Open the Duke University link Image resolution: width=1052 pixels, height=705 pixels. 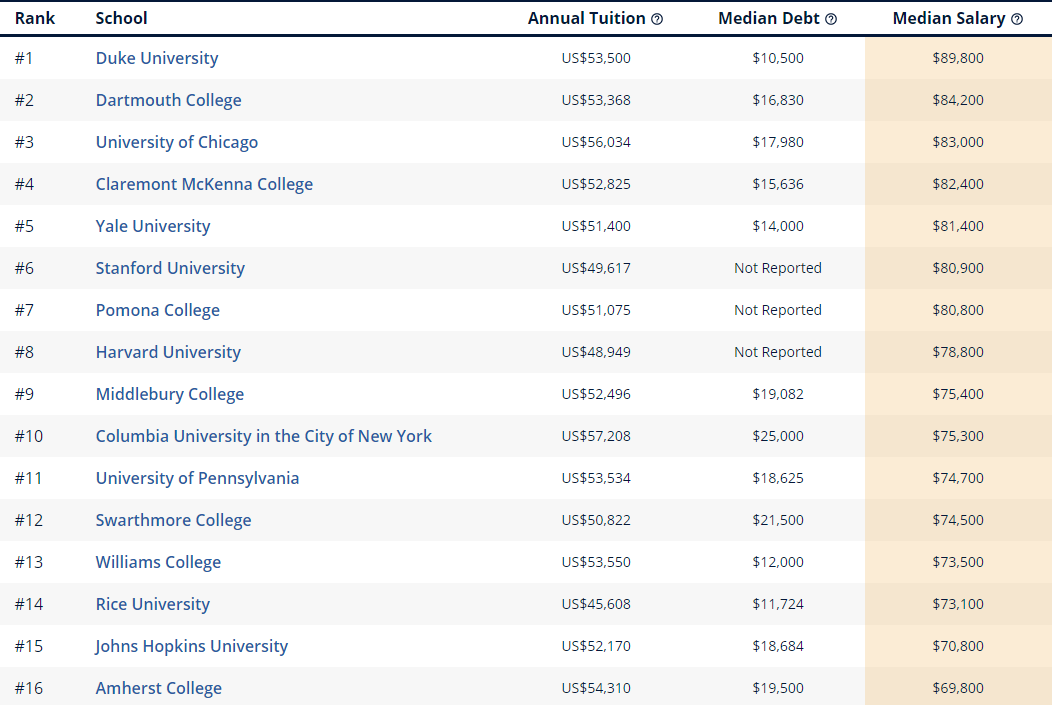click(x=157, y=58)
